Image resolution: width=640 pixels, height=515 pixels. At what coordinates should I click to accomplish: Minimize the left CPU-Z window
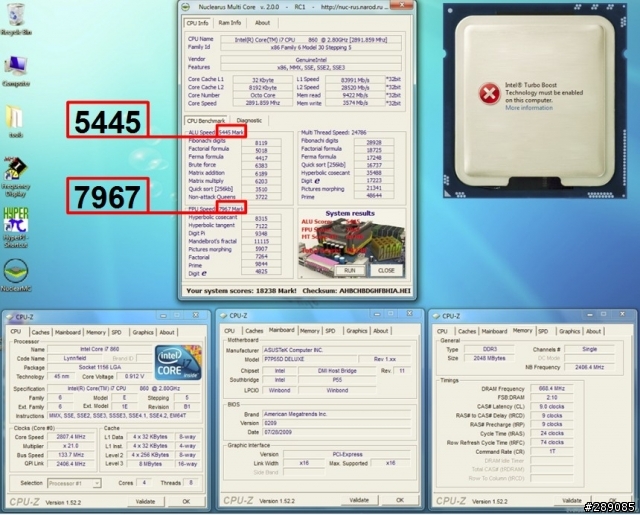coord(164,316)
